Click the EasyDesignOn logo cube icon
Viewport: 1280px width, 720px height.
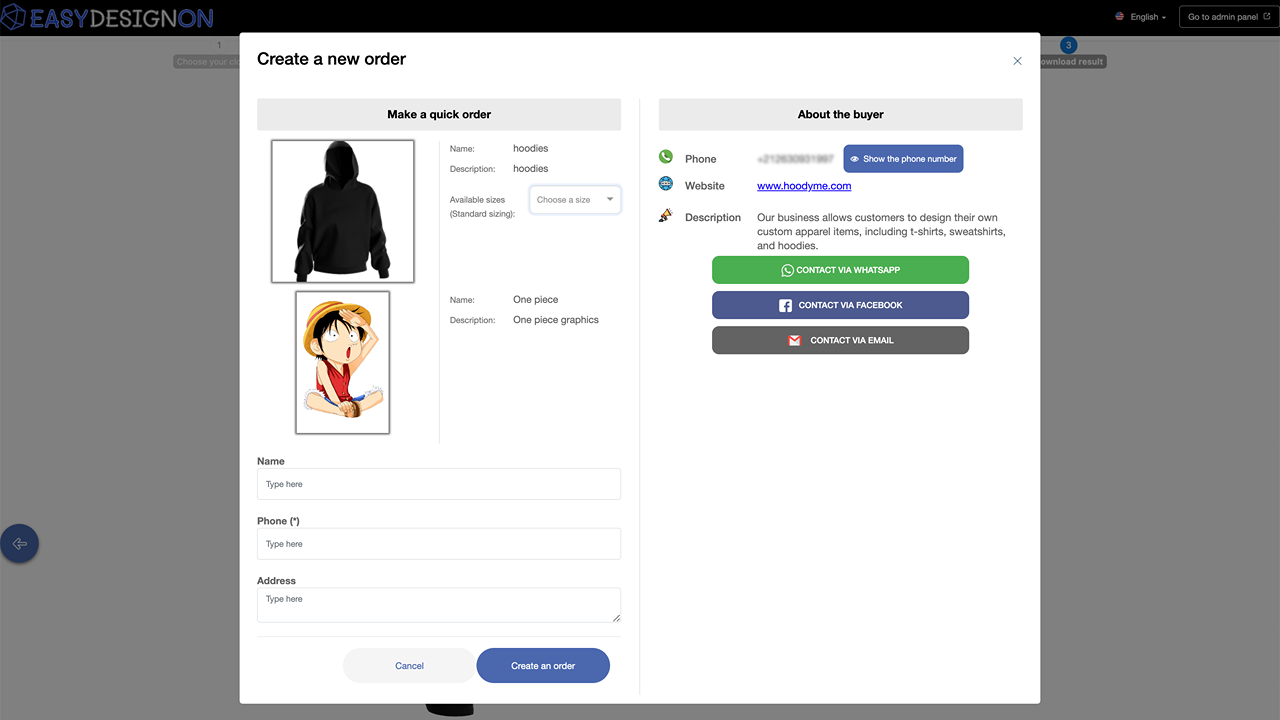click(13, 17)
